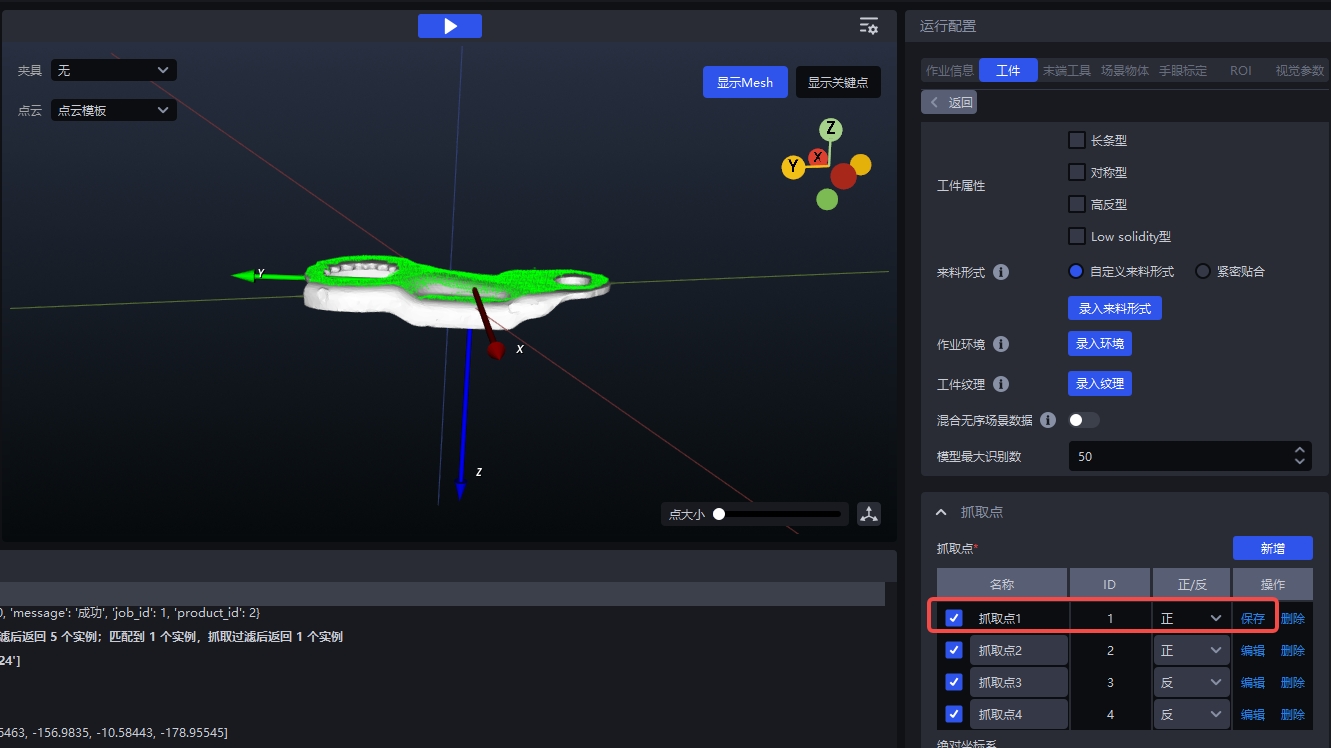1331x748 pixels.
Task: Open the 夹具 dropdown
Action: 114,70
